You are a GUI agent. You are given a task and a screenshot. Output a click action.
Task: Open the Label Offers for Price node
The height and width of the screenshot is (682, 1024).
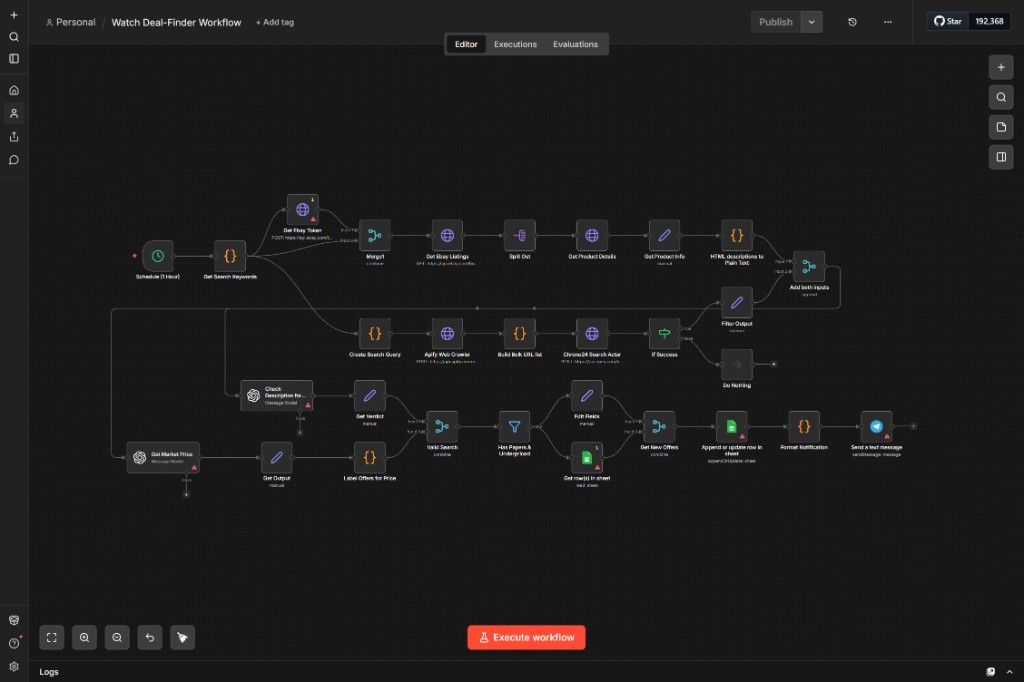(370, 457)
